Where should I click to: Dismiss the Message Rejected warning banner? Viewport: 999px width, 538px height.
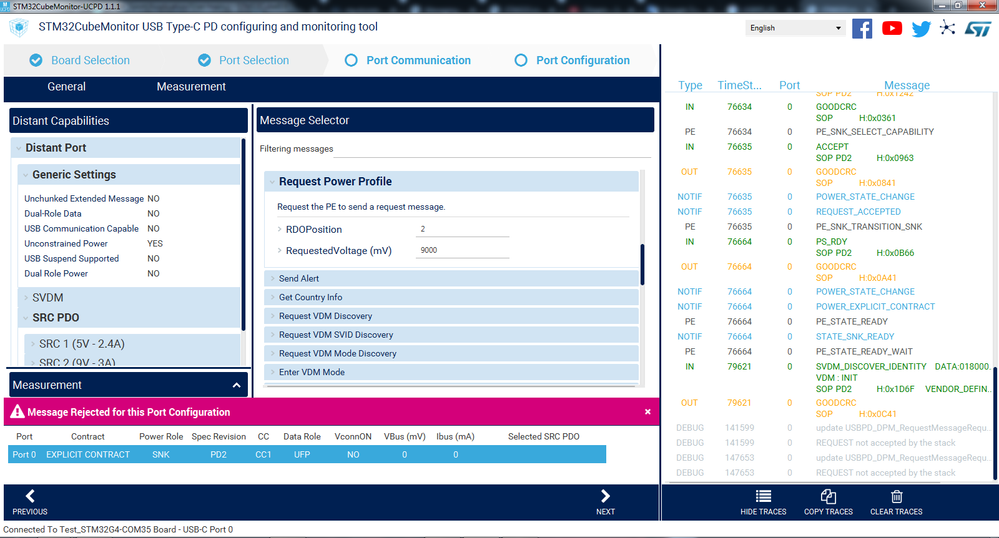coord(647,412)
